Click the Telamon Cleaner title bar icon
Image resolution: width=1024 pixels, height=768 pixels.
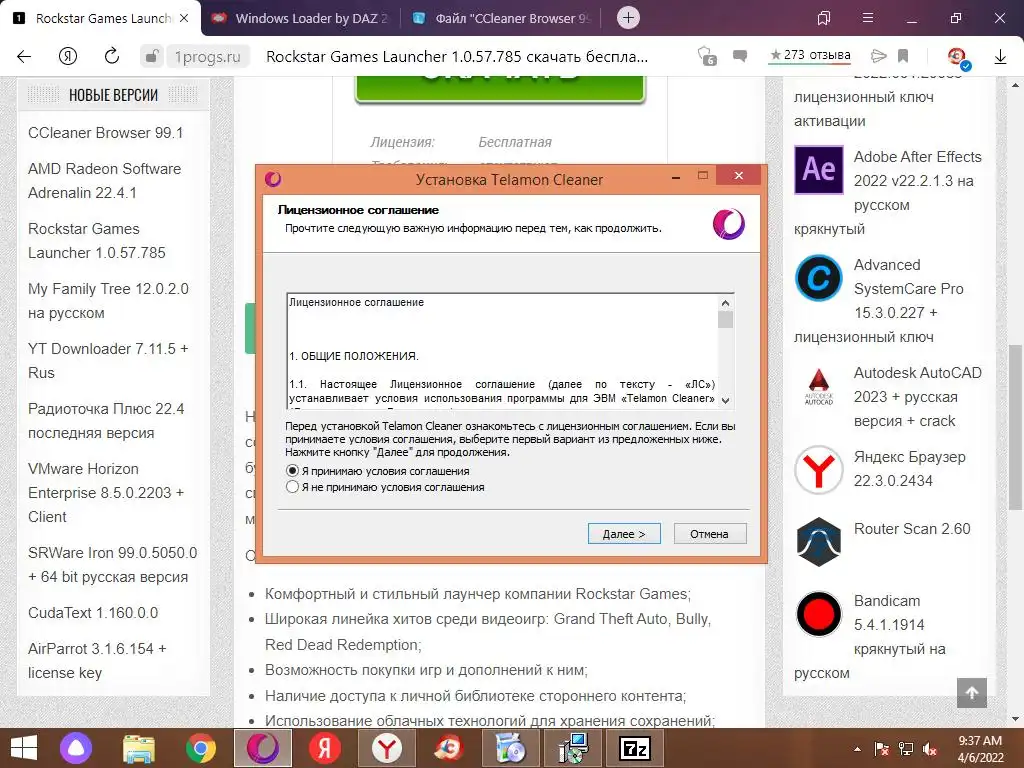coord(273,178)
